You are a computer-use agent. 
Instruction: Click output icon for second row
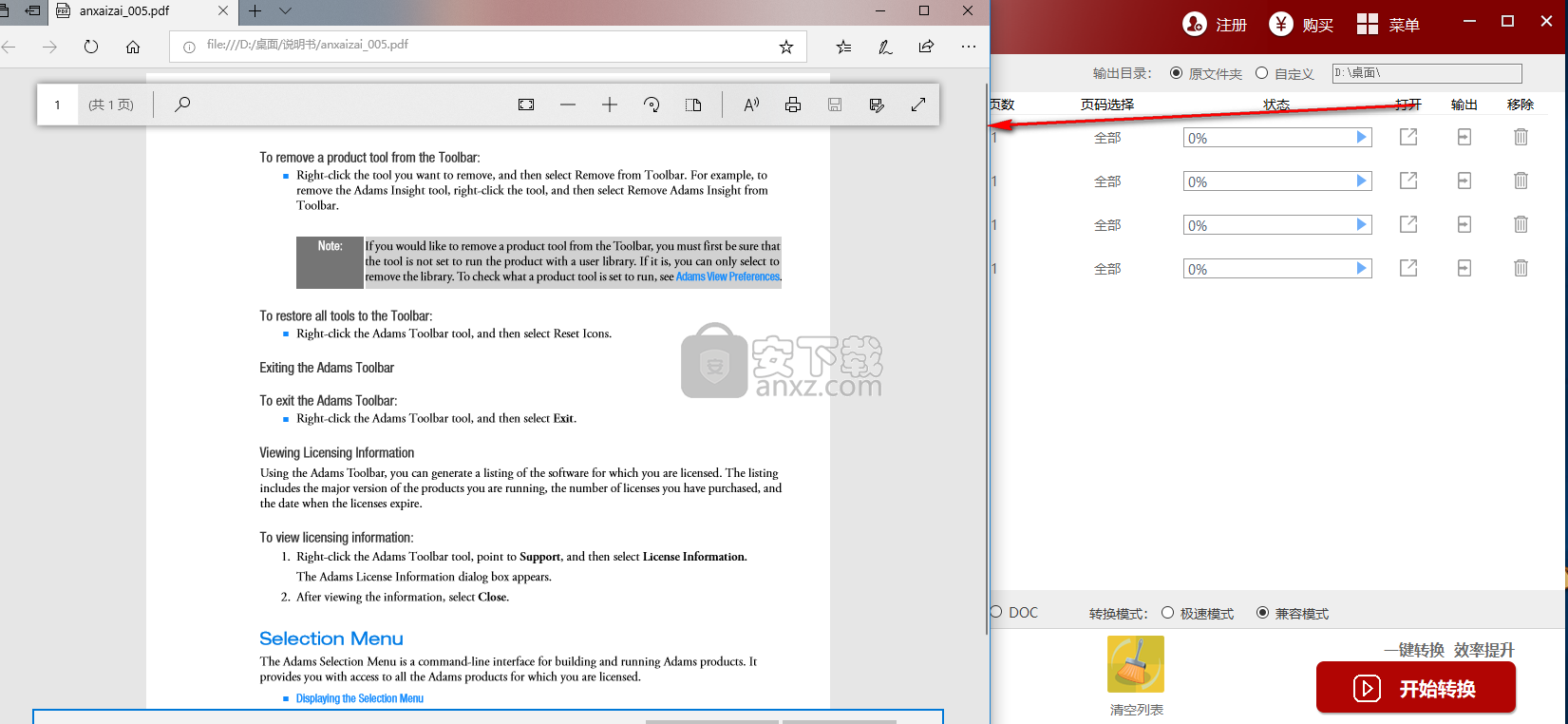coord(1464,181)
